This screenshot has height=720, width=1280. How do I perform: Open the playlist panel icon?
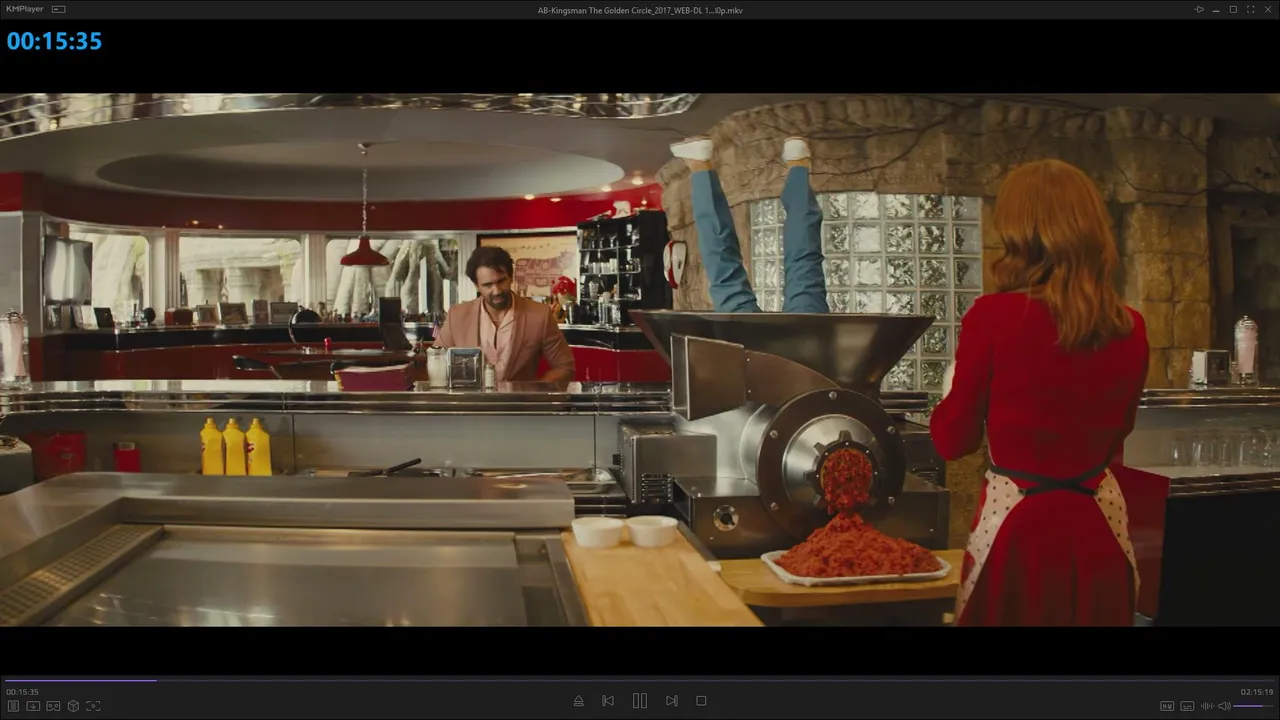[x=13, y=706]
